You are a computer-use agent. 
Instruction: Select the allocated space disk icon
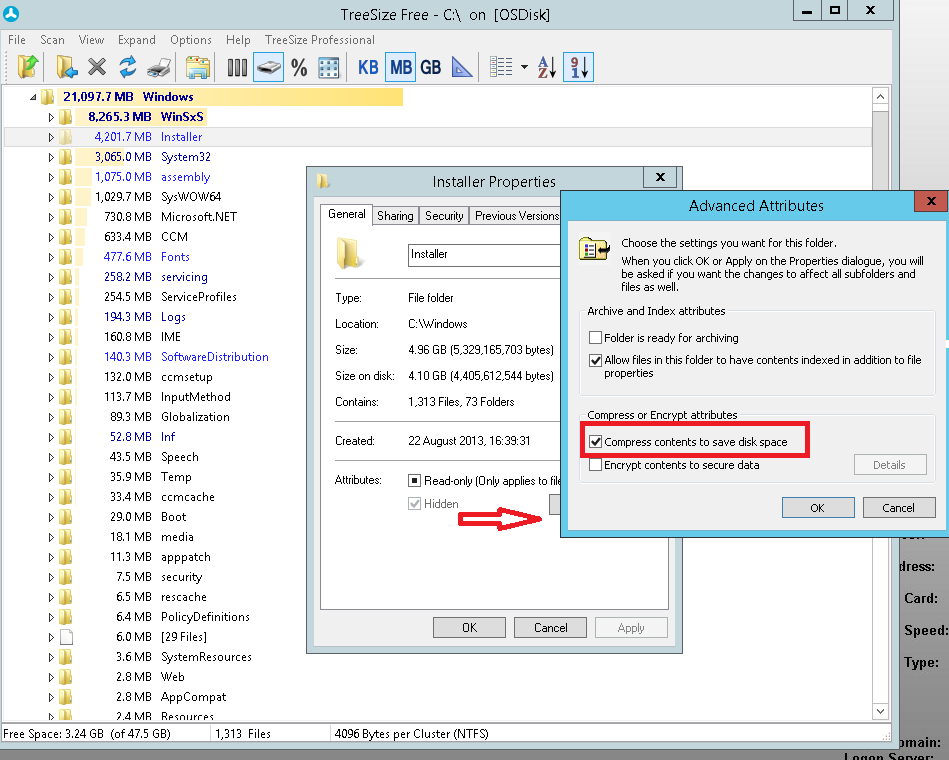268,67
